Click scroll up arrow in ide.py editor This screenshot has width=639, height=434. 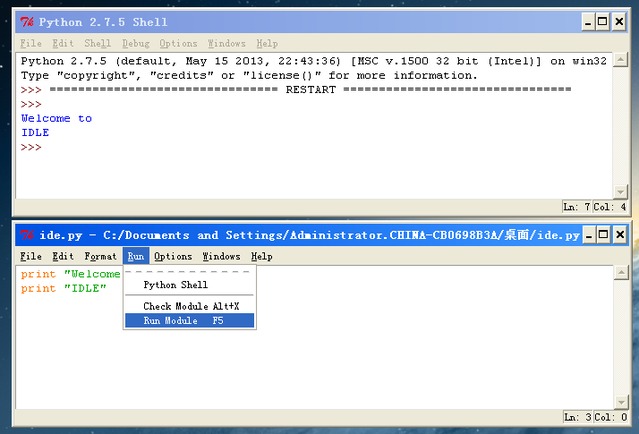[x=621, y=273]
